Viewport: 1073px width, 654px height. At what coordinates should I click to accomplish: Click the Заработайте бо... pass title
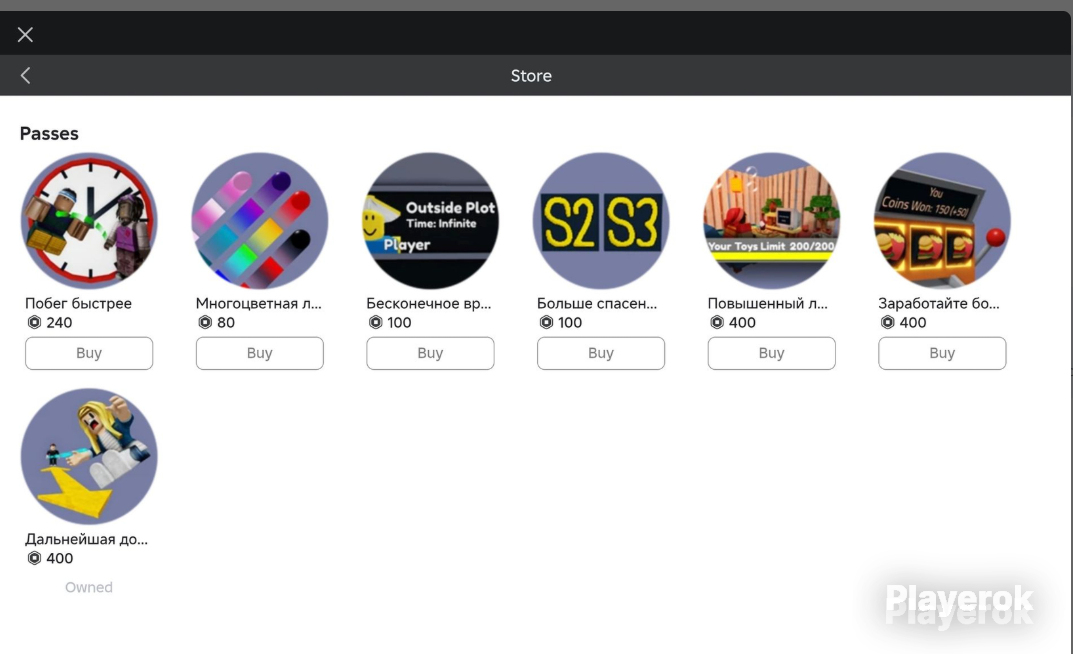click(x=939, y=303)
